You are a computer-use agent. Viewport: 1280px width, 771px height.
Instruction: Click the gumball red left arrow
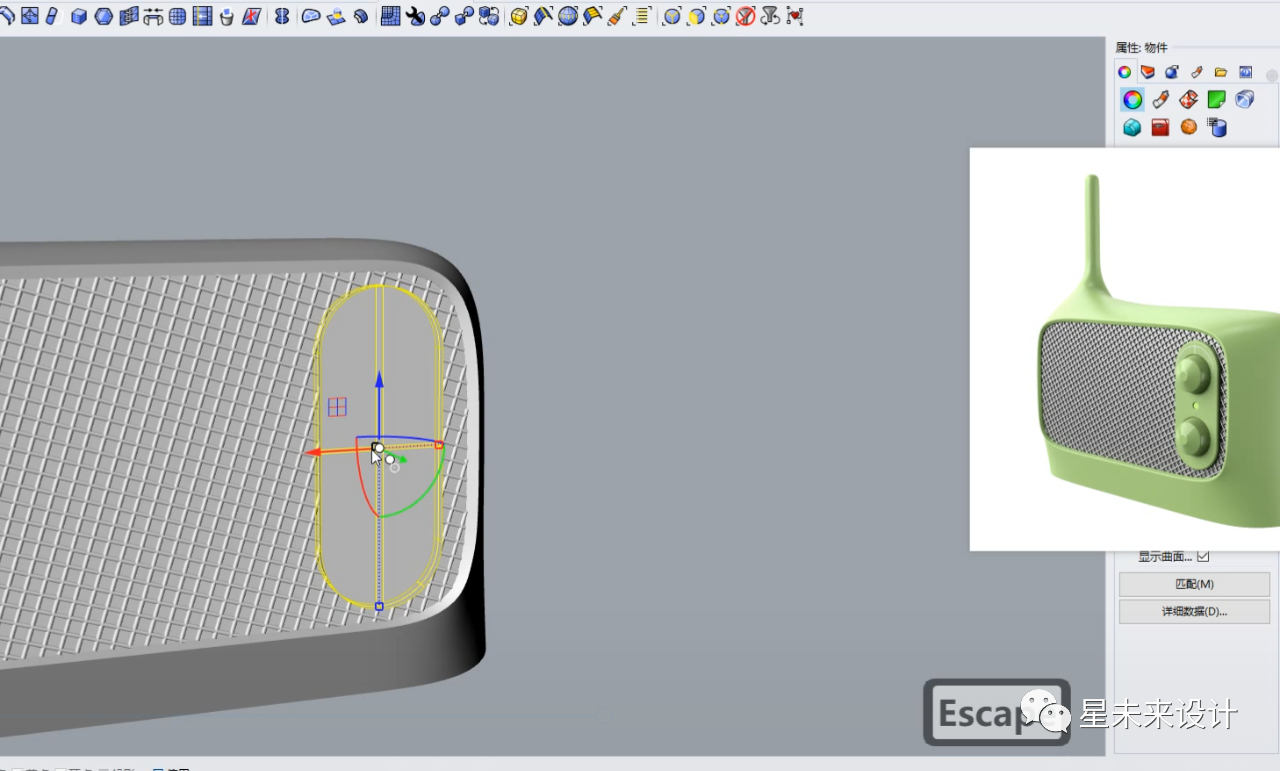click(314, 452)
